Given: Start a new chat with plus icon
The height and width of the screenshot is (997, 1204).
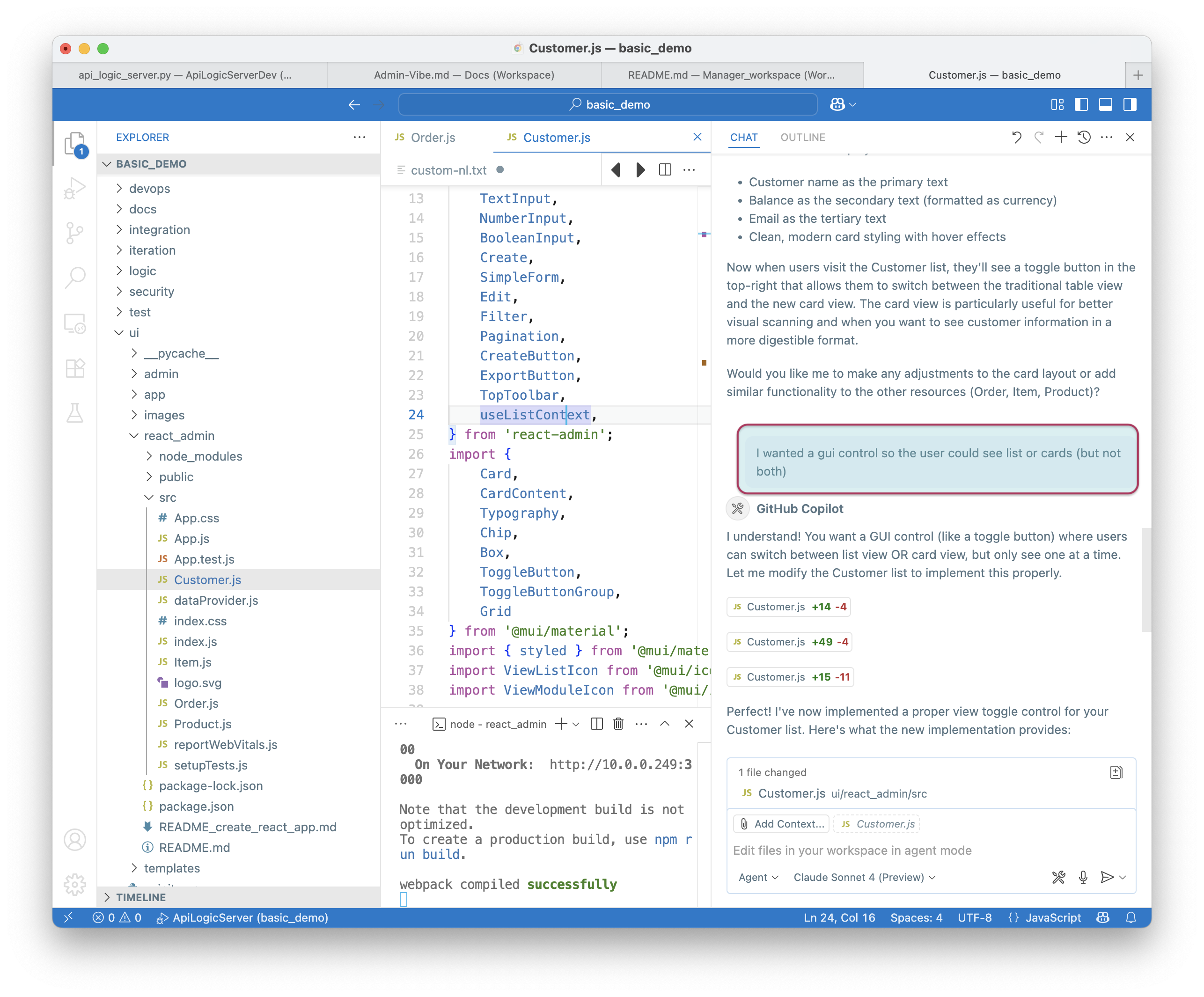Looking at the screenshot, I should (1061, 137).
